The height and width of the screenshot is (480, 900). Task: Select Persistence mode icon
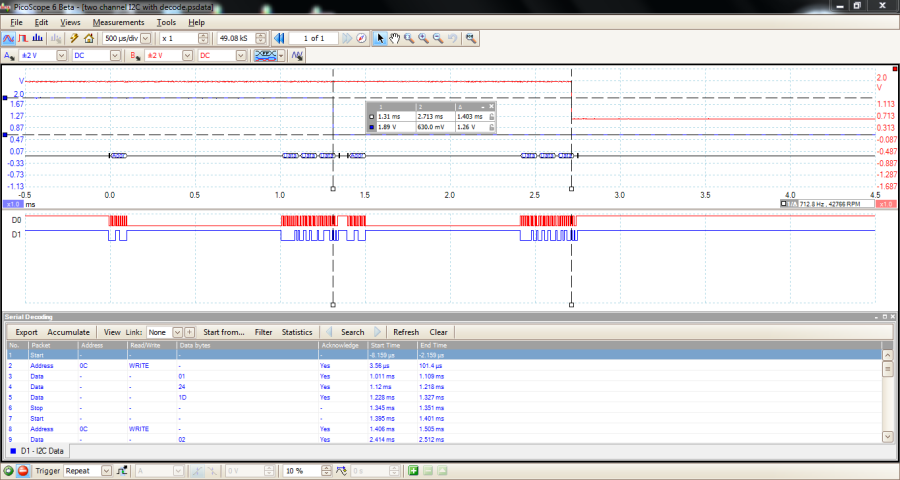[x=24, y=38]
